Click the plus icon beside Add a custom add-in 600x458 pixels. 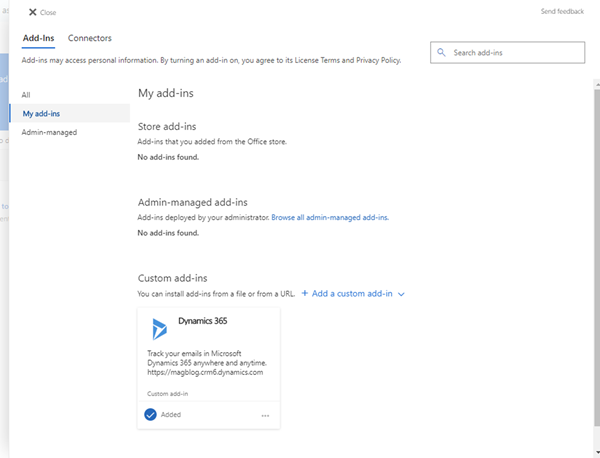305,294
